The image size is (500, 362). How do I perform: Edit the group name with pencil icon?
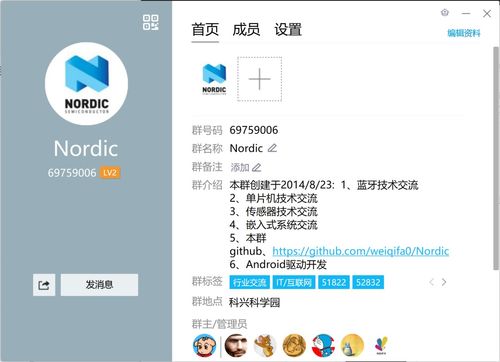(272, 148)
